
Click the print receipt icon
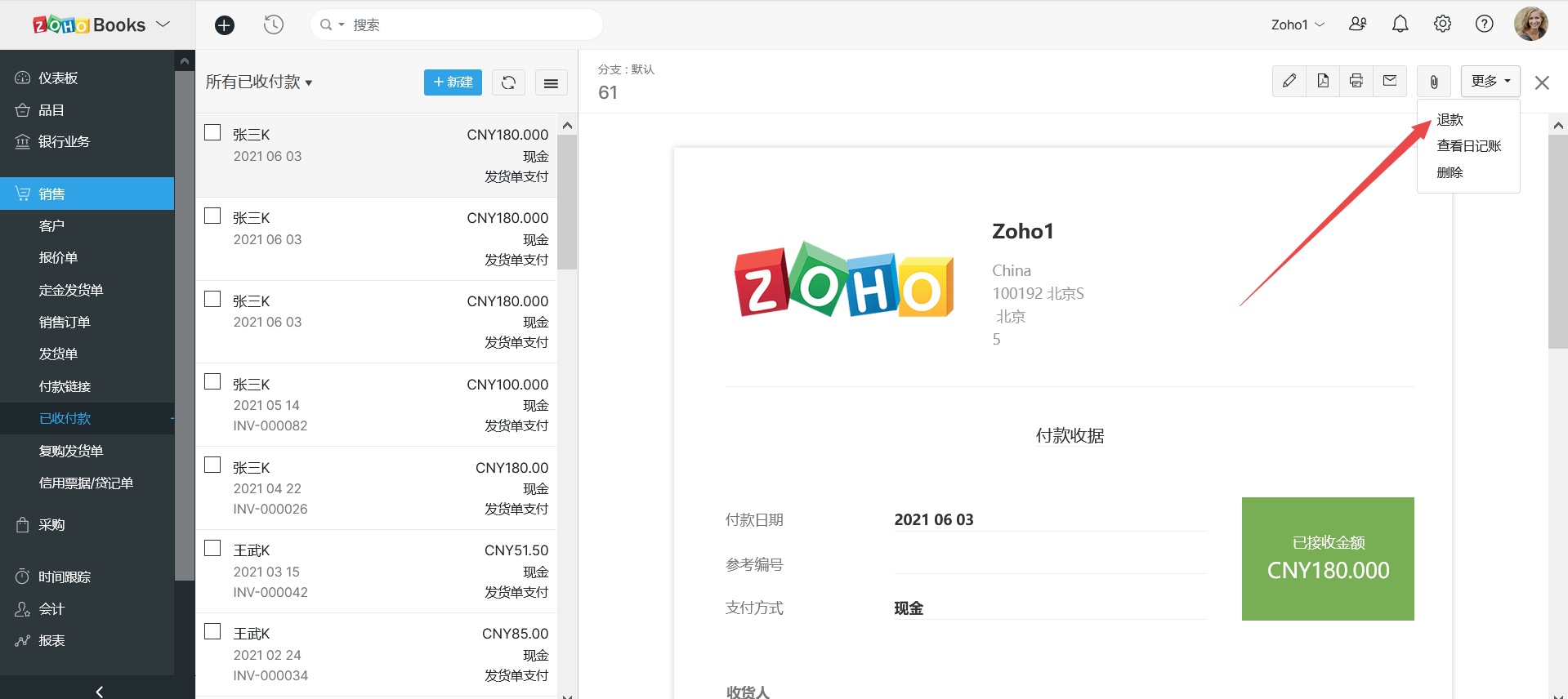click(x=1356, y=81)
